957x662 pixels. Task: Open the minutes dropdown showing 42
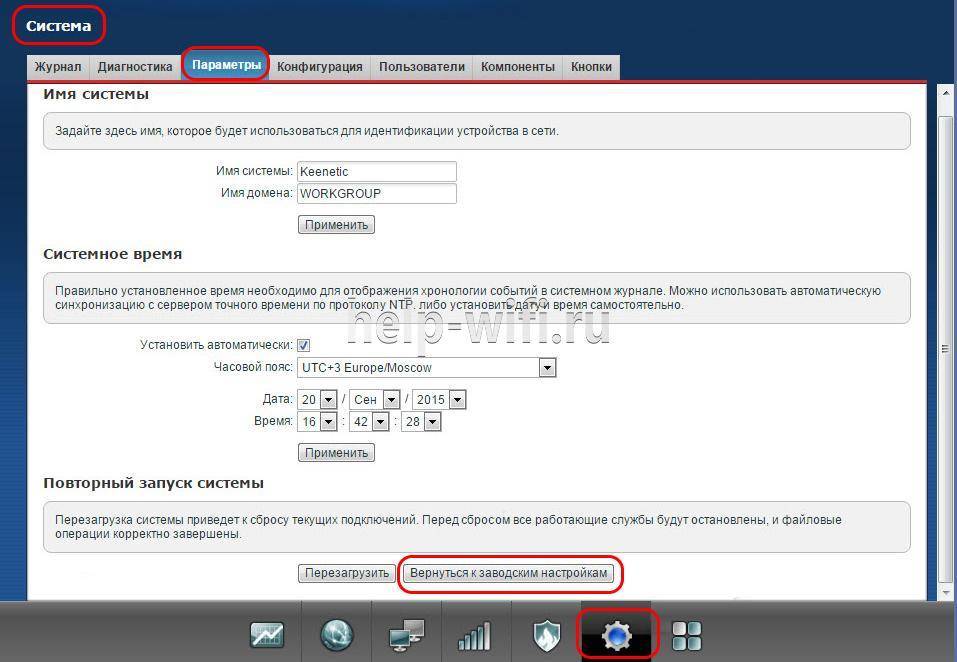coord(369,422)
